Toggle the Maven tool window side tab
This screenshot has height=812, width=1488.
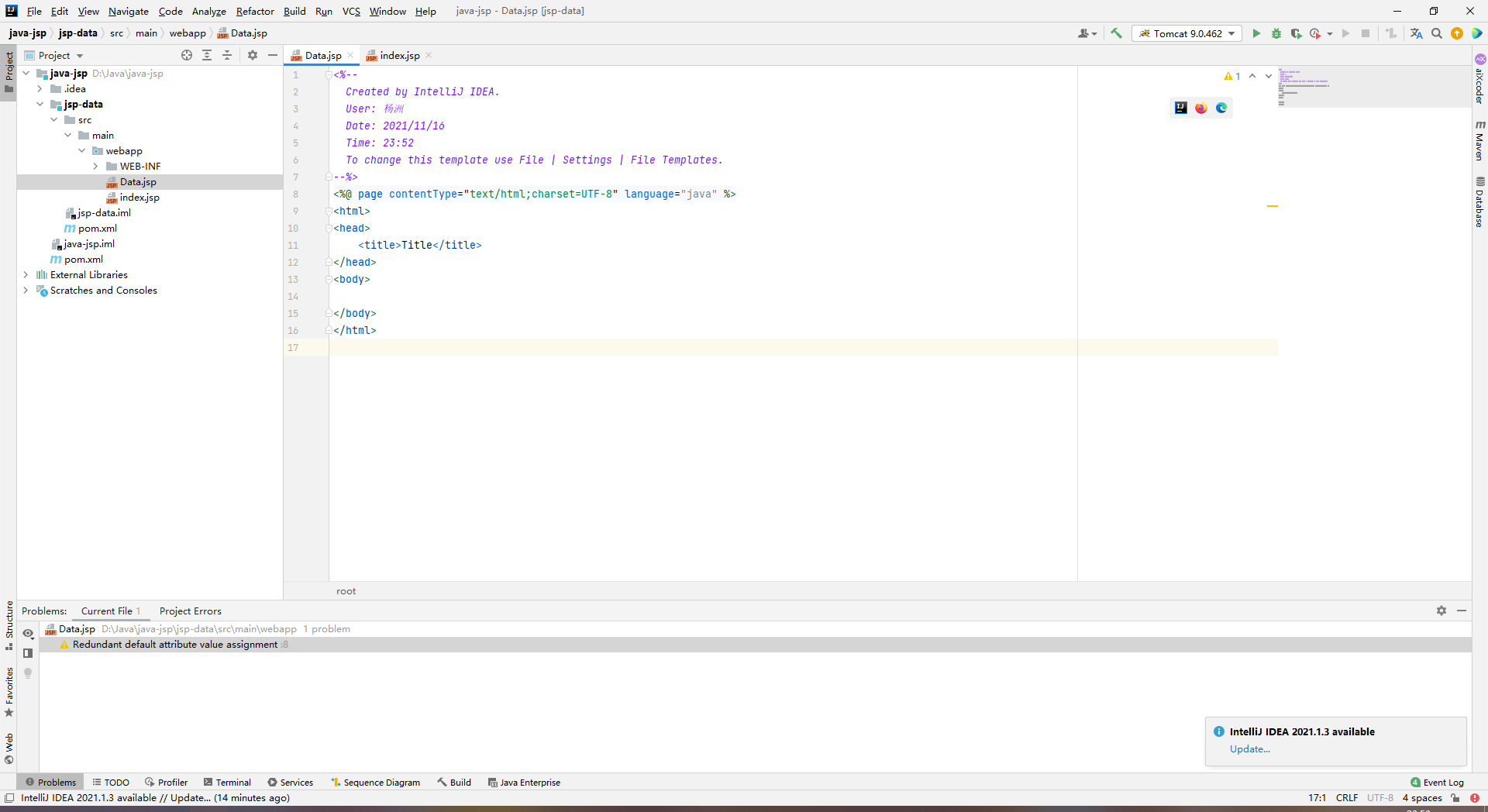click(x=1479, y=140)
